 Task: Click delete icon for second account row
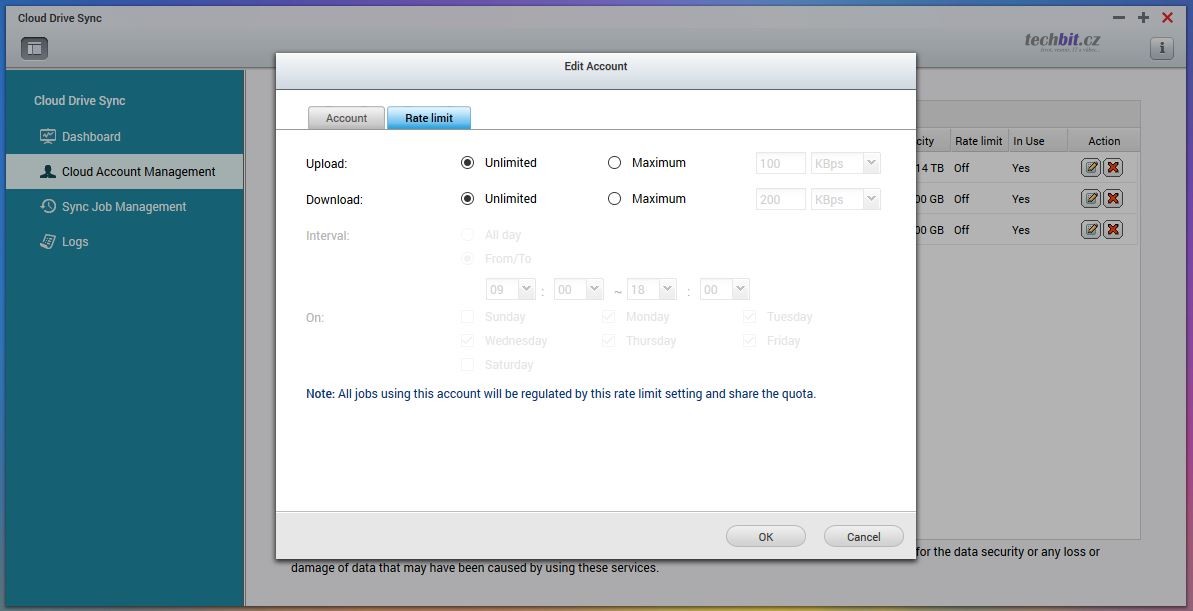click(1112, 199)
